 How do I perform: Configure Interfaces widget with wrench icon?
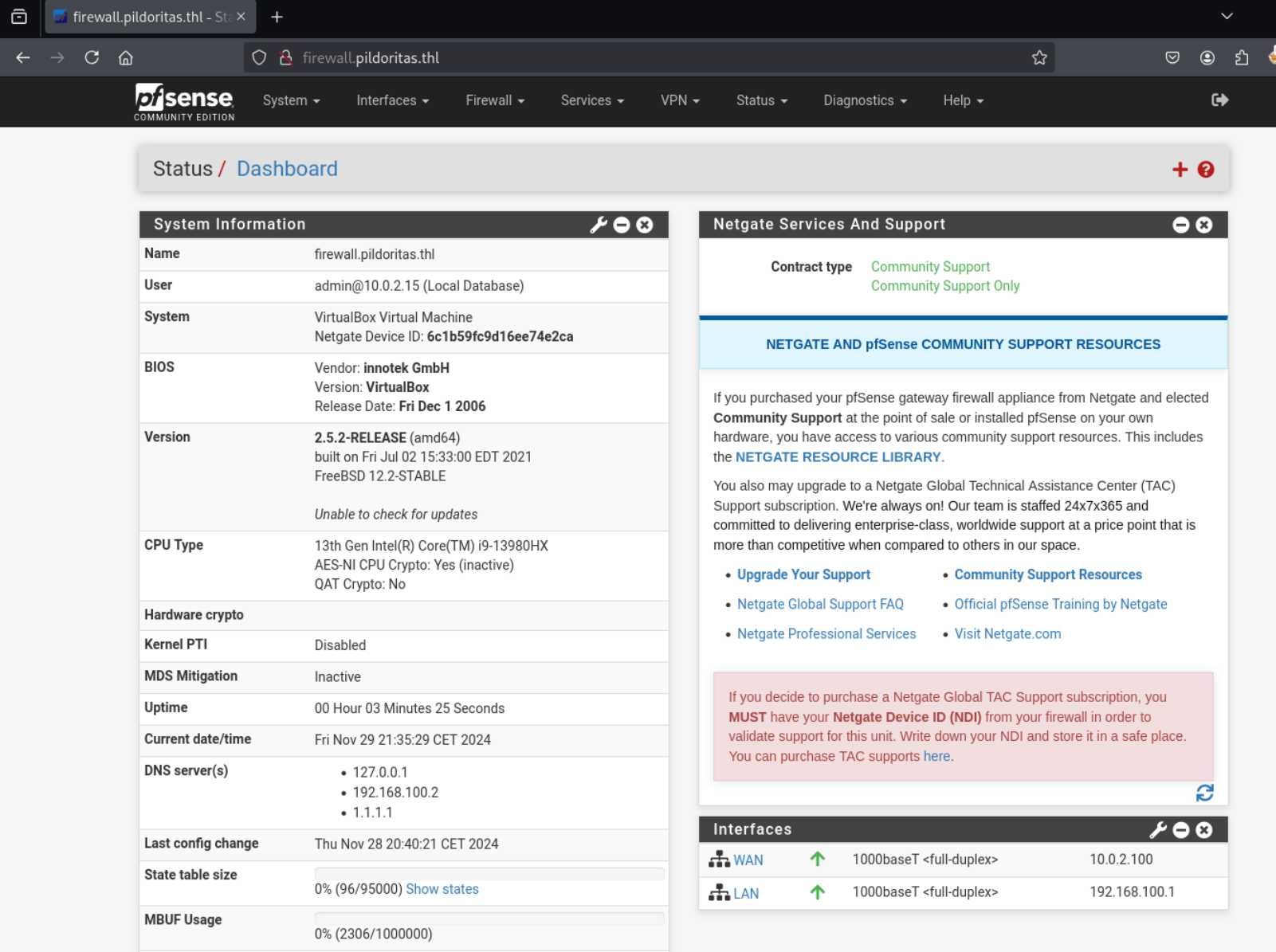coord(1158,830)
